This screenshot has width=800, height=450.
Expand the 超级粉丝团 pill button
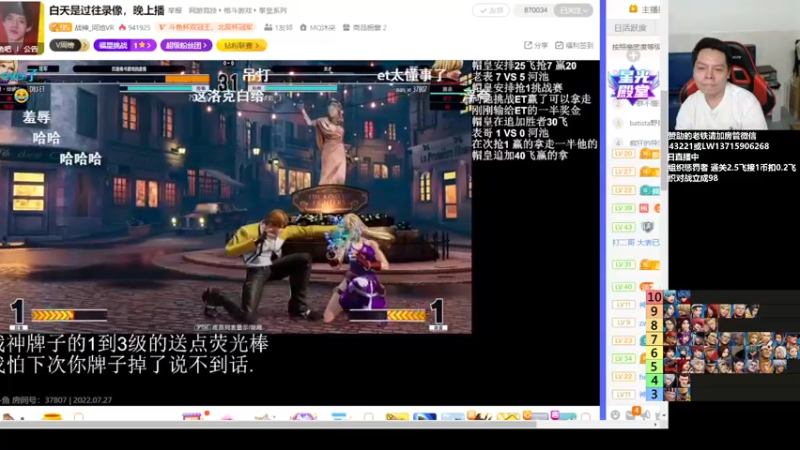[x=186, y=45]
